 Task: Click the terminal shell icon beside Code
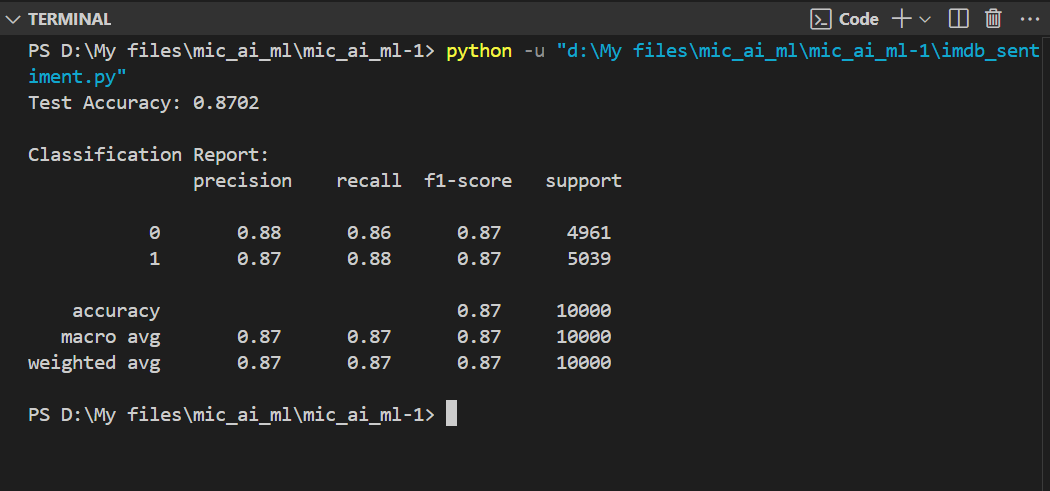tap(821, 19)
